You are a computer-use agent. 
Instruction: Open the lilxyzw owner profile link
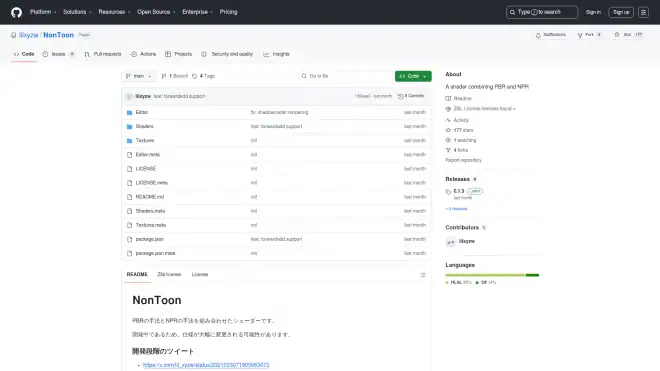tap(29, 35)
